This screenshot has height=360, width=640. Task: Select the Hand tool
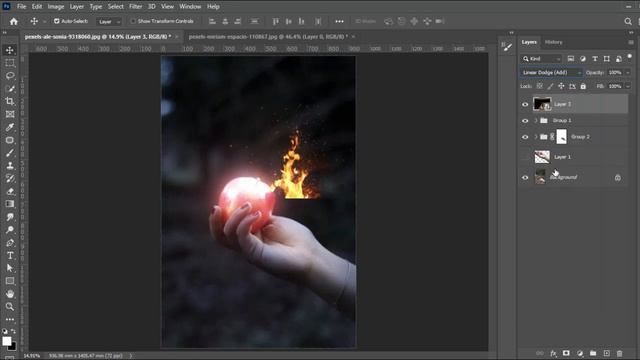point(10,293)
